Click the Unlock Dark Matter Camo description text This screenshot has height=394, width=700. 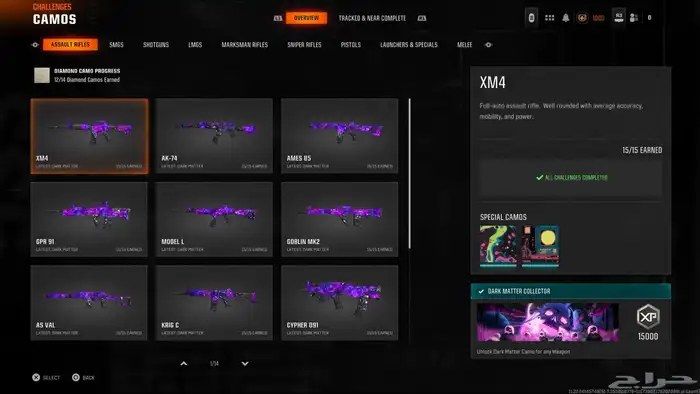point(523,352)
